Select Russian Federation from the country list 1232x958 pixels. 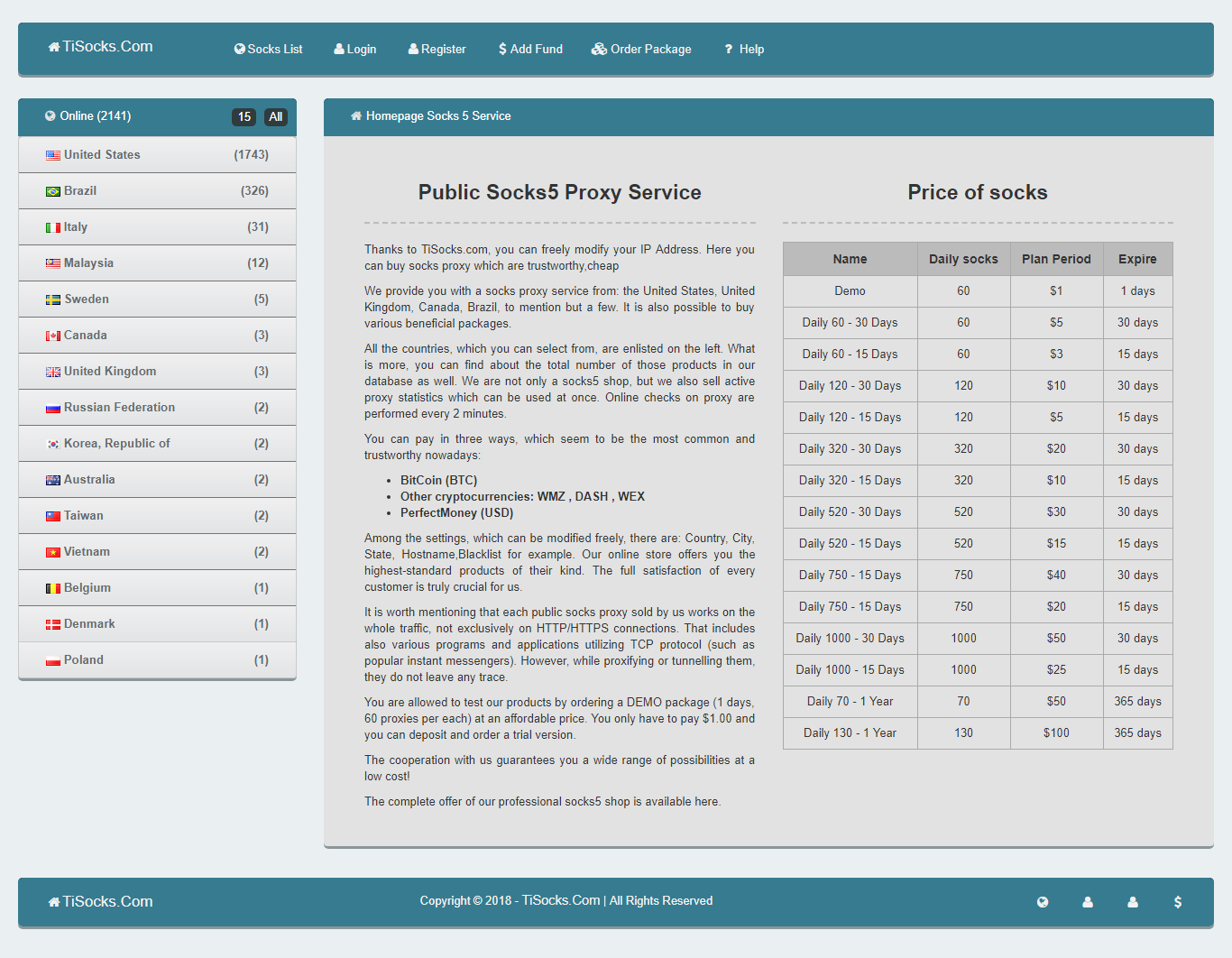tap(119, 408)
